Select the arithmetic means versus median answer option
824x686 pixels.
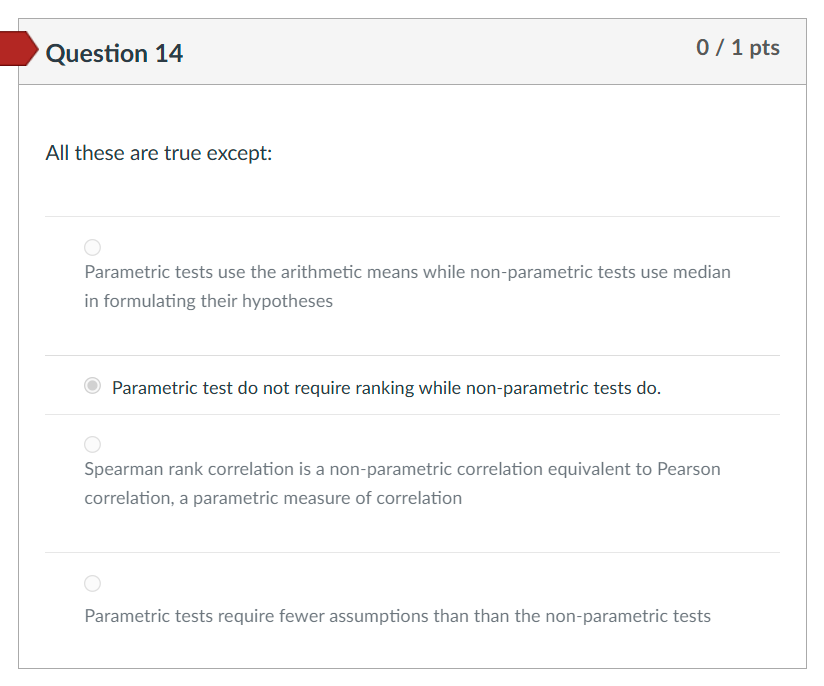tap(92, 247)
